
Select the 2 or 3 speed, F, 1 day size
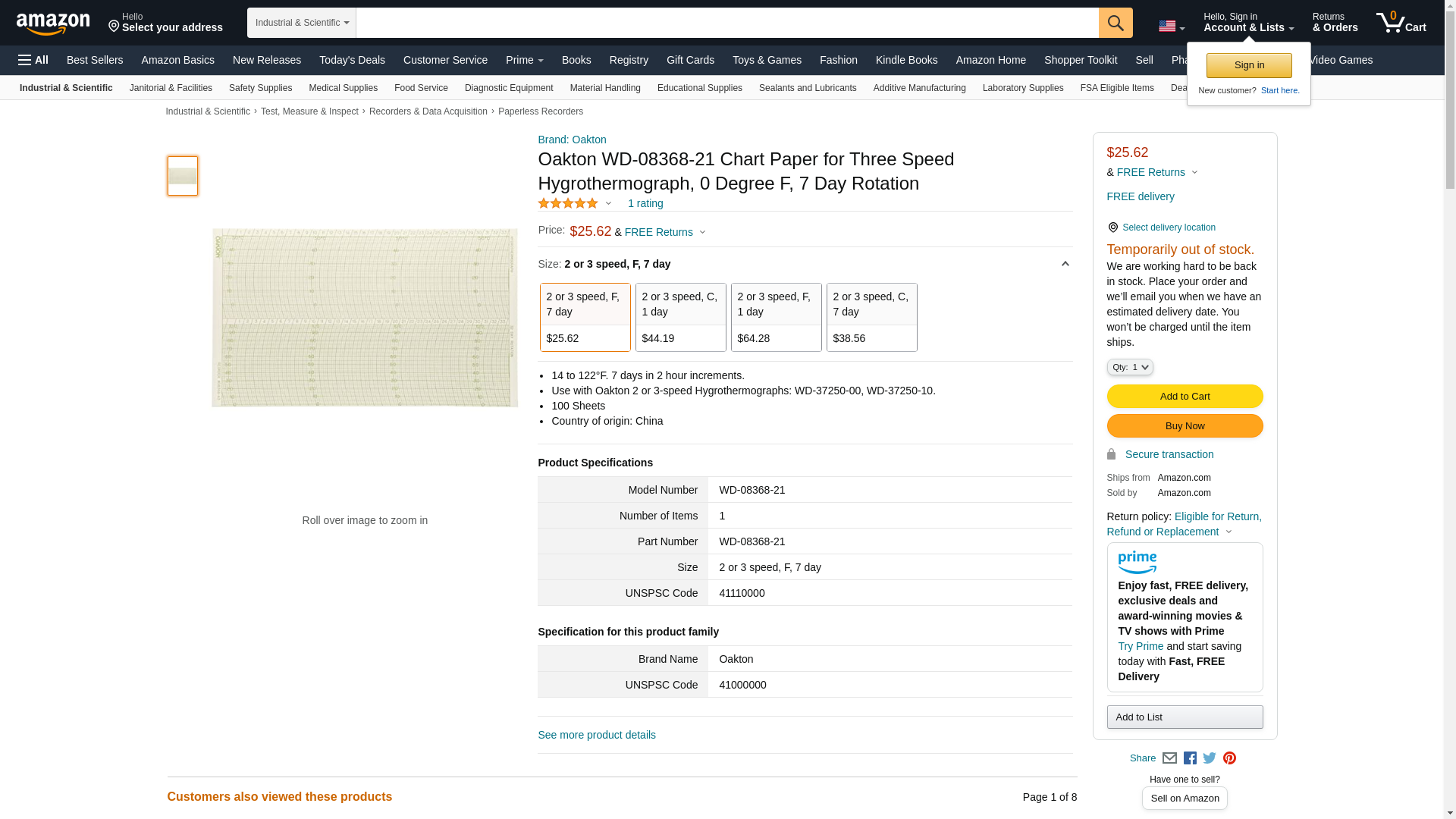tap(776, 317)
